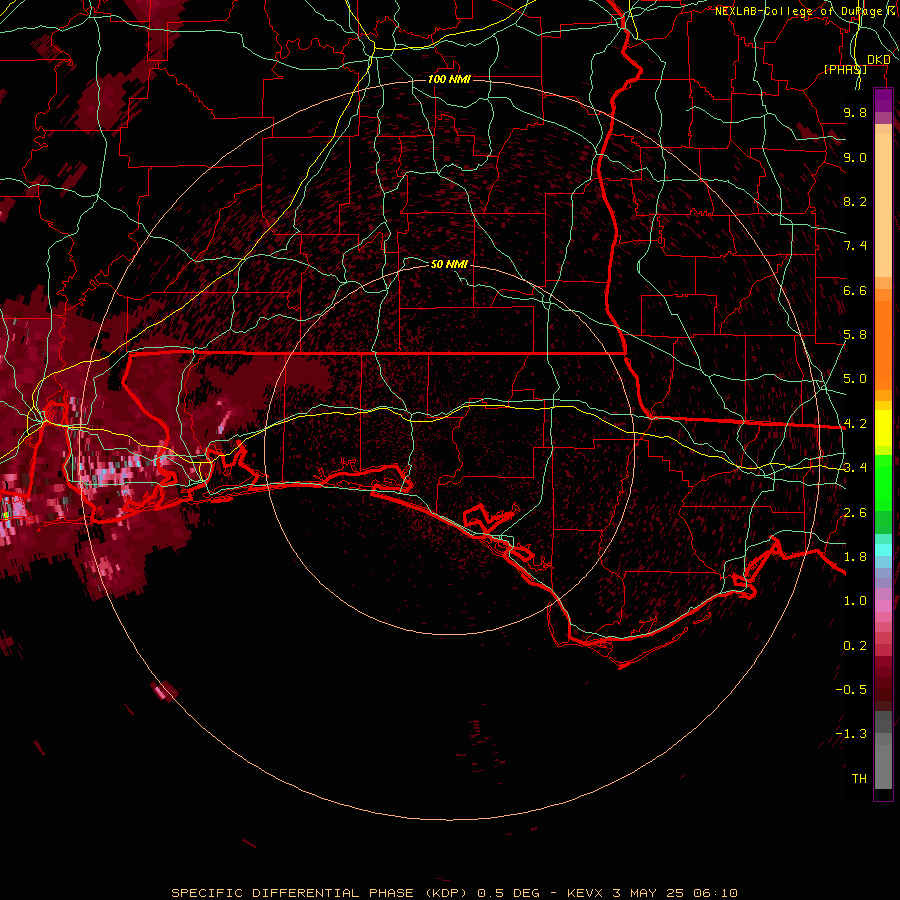Click the -0.5 value on the color scale
The image size is (900, 900).
tap(851, 690)
